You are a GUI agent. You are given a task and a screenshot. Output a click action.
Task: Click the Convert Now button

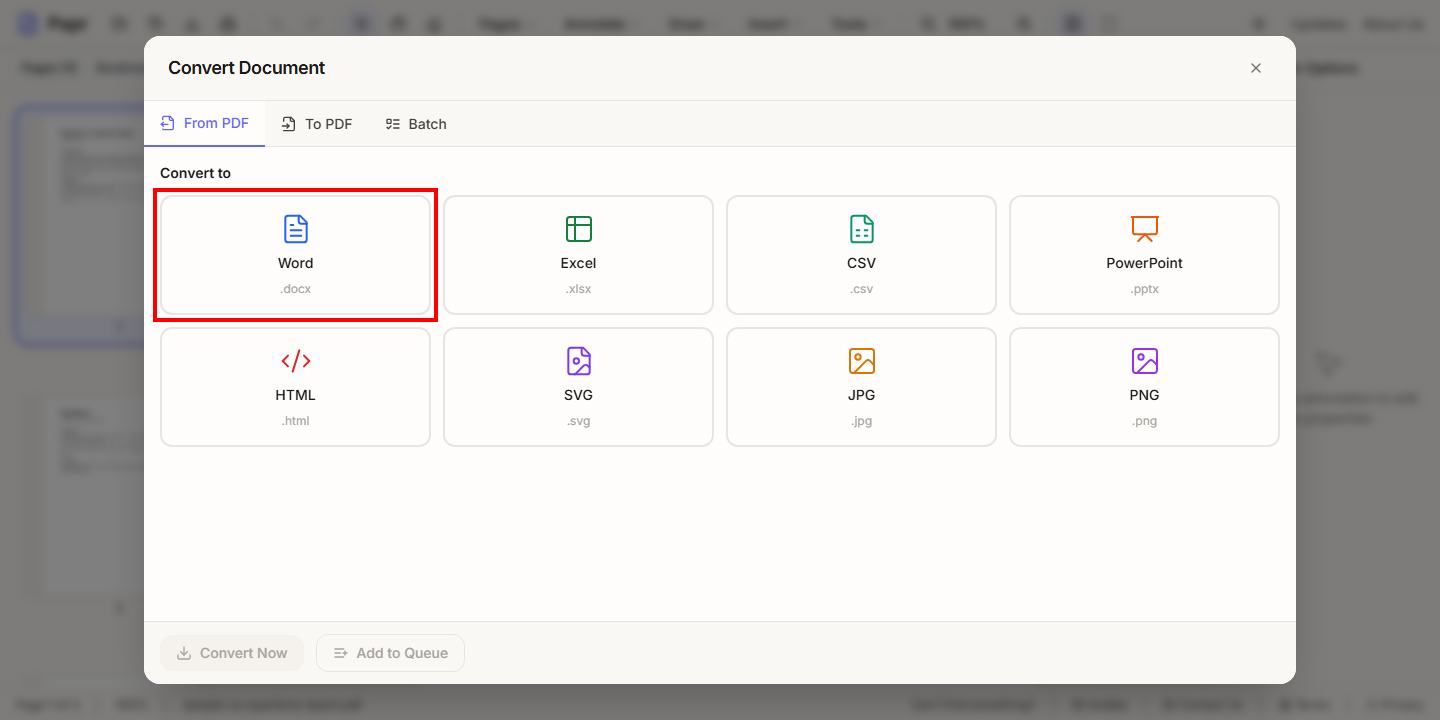(x=232, y=653)
